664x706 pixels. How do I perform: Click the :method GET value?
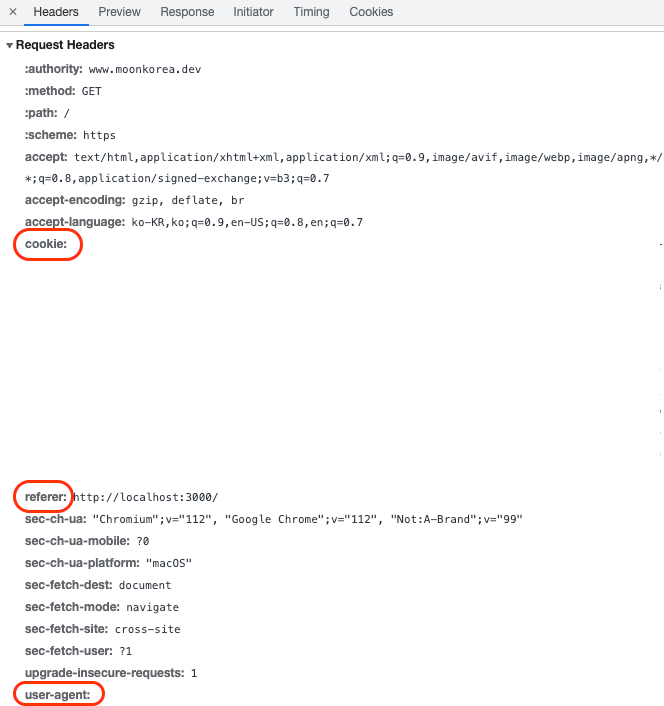tap(91, 91)
